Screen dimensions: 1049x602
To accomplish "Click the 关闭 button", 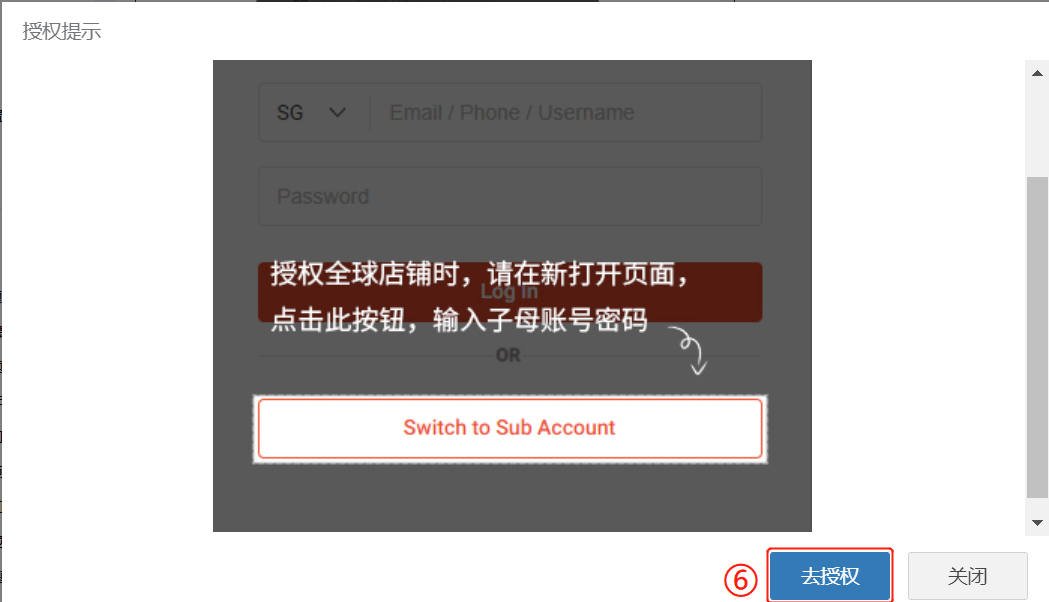I will (x=967, y=576).
